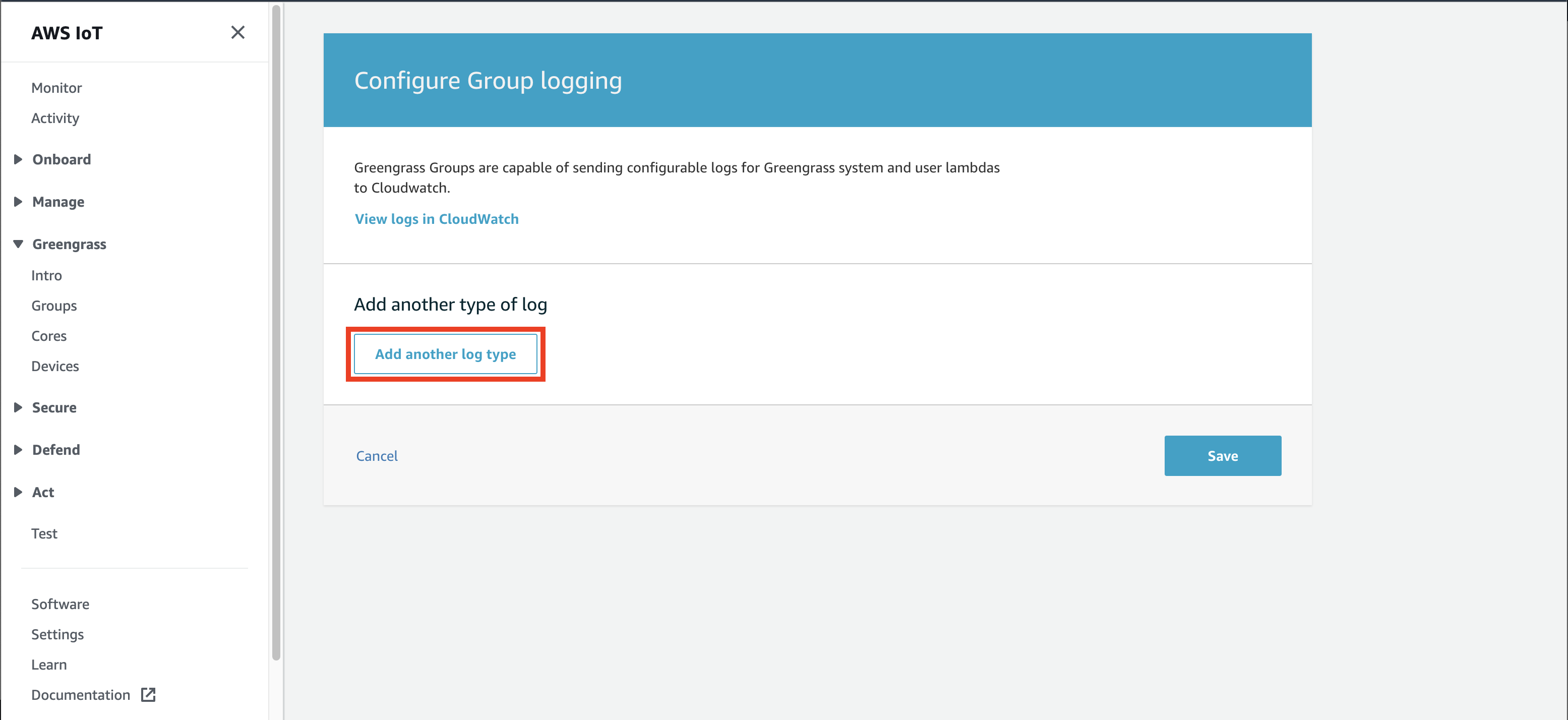This screenshot has width=1568, height=720.
Task: Cancel the logging configuration
Action: pyautogui.click(x=377, y=455)
